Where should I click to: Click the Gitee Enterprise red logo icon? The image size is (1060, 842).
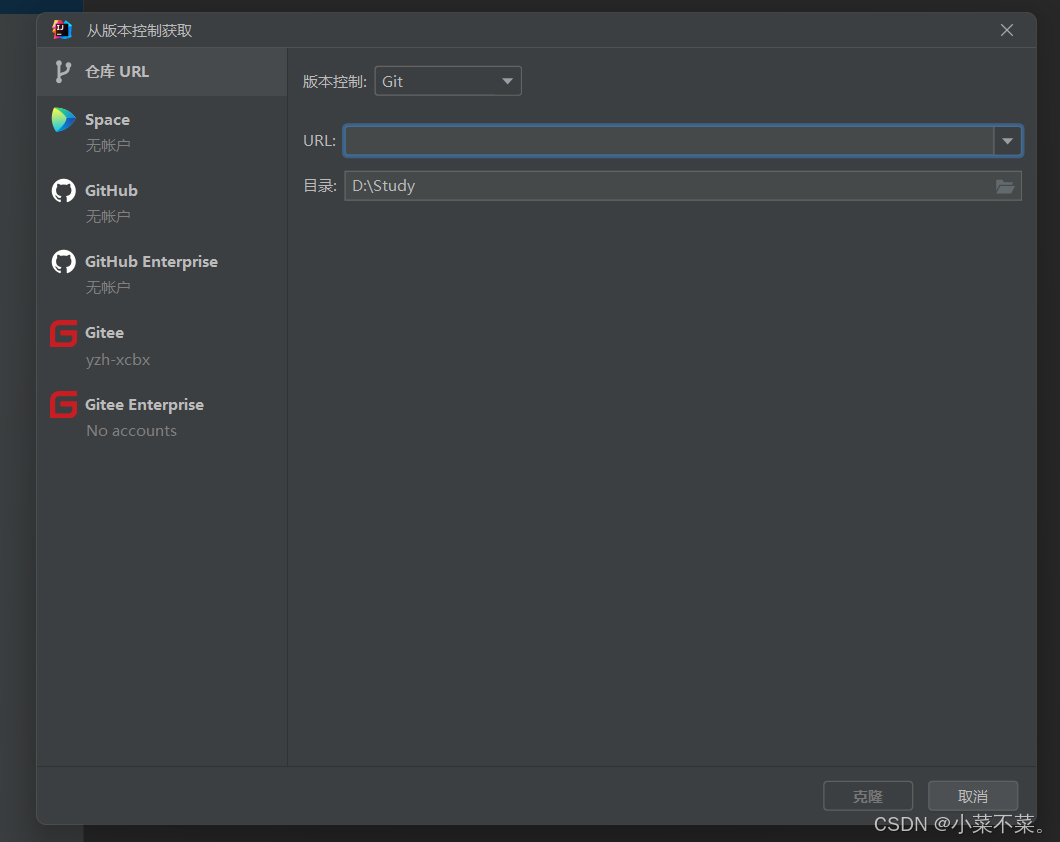click(x=64, y=405)
